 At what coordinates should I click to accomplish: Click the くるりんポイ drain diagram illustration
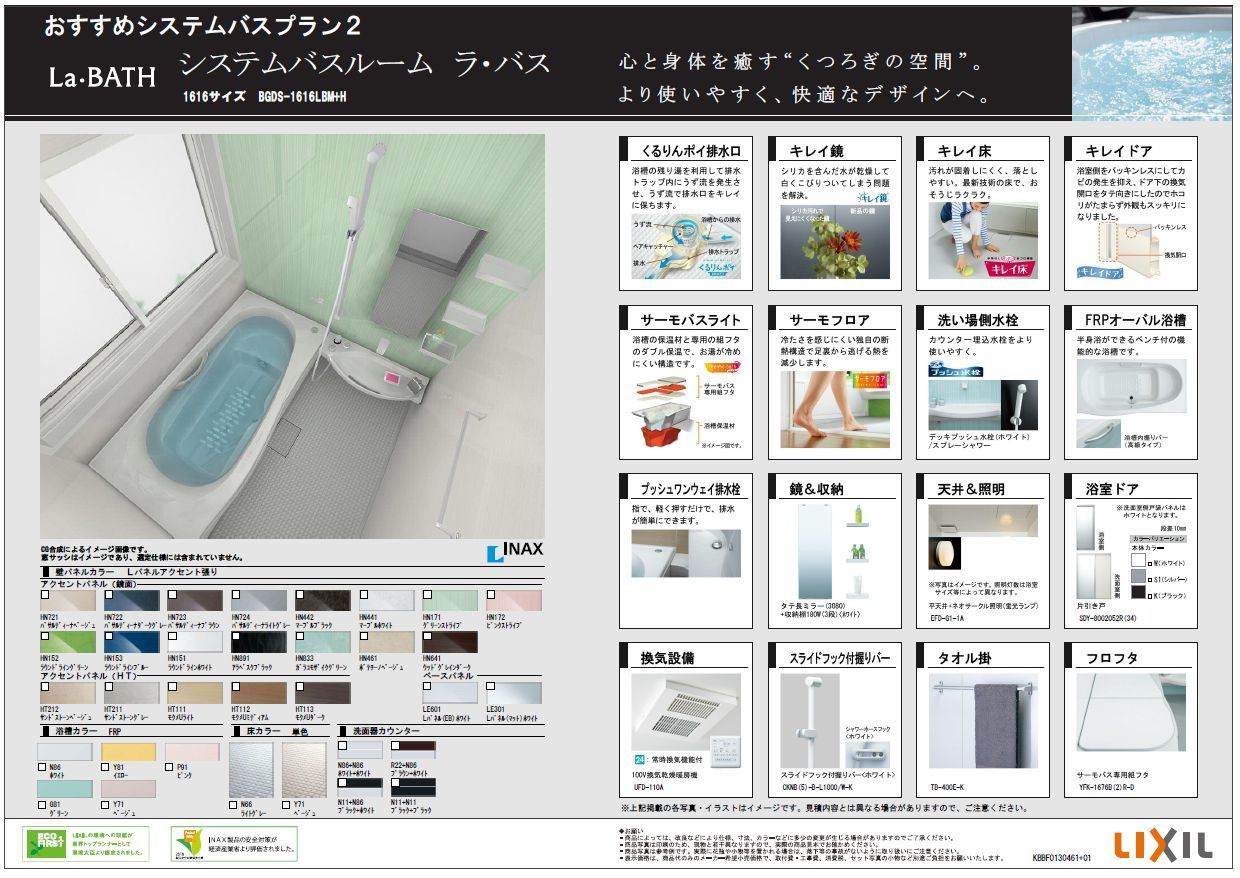(x=685, y=244)
